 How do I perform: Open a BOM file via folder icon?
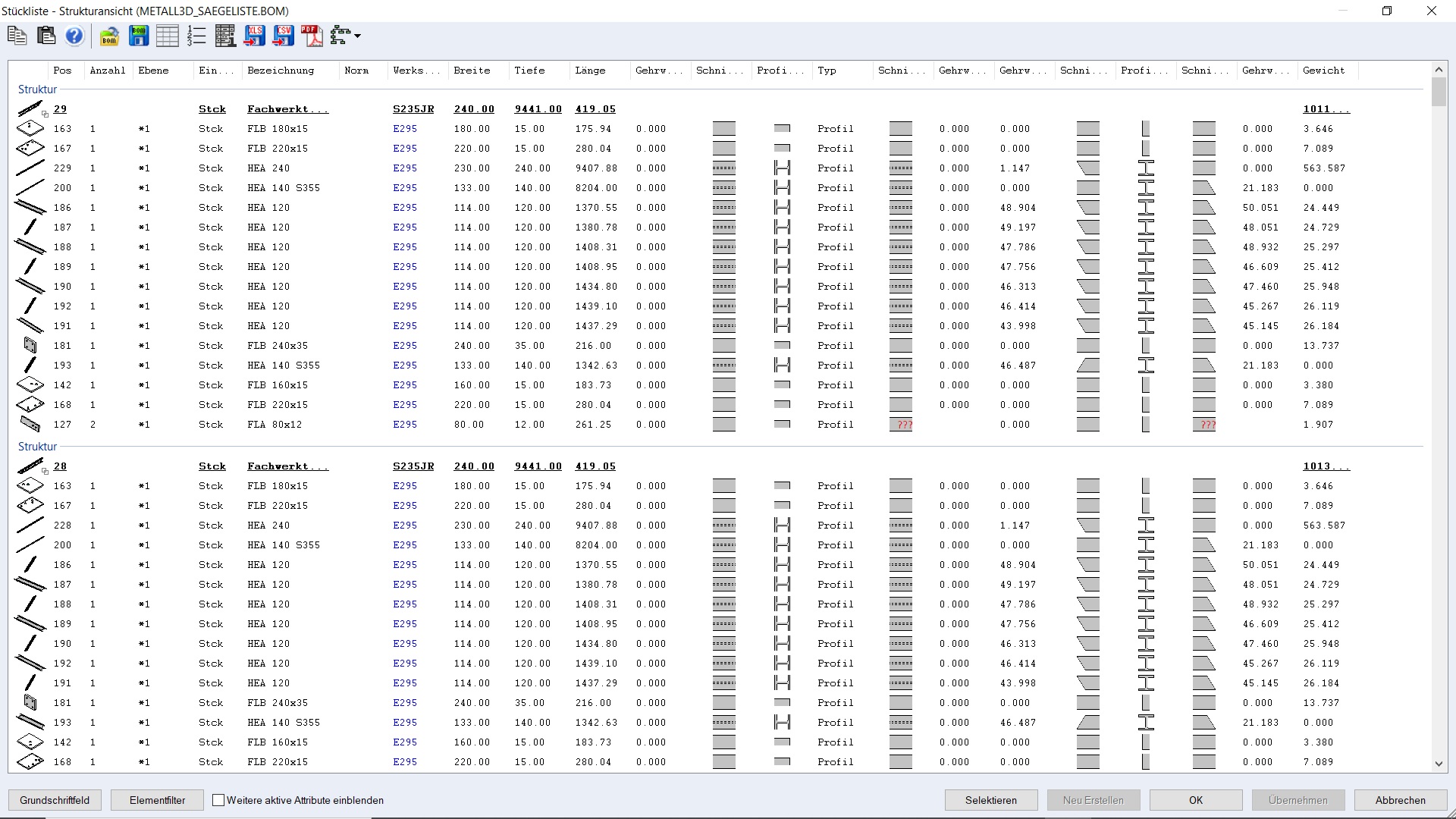point(109,36)
